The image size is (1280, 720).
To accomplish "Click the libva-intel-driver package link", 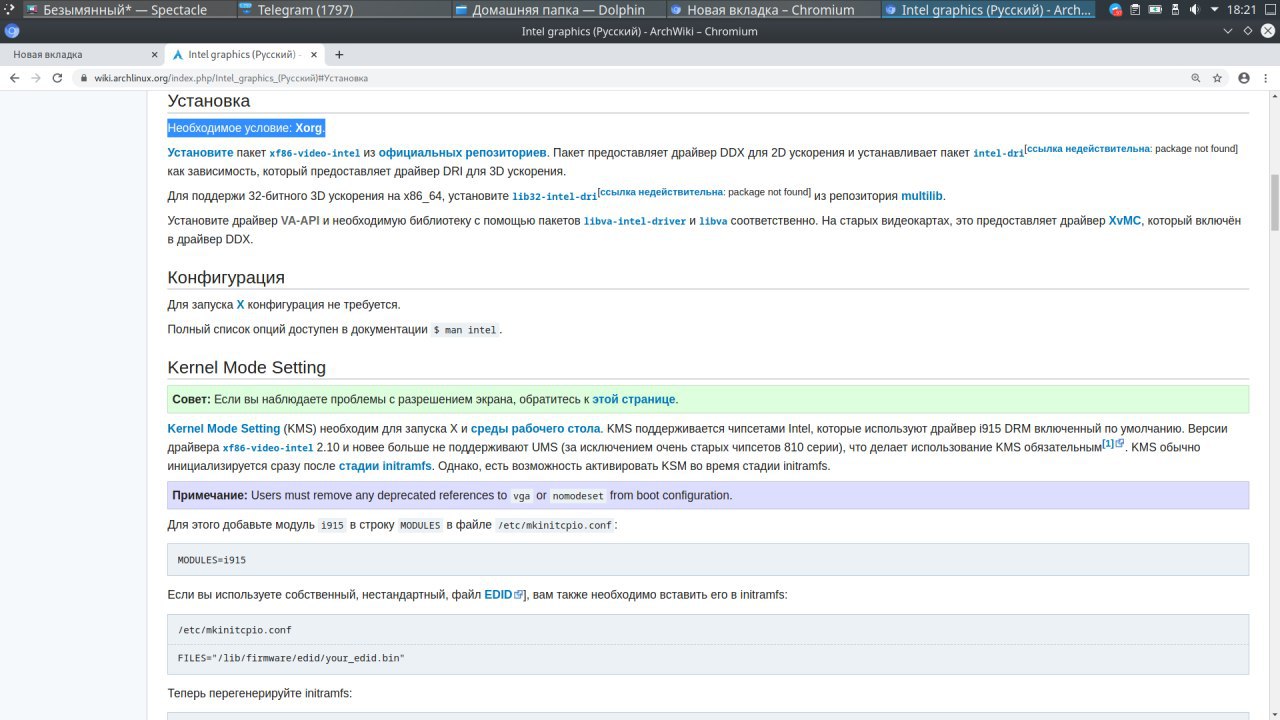I will point(634,221).
